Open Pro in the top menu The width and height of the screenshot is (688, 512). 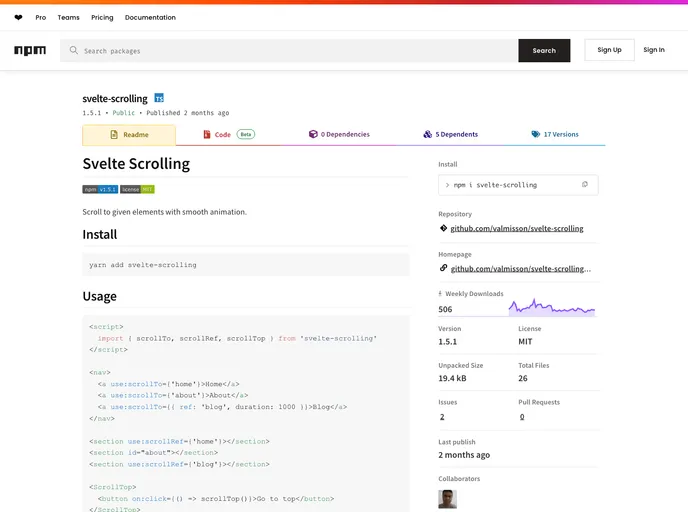click(41, 18)
